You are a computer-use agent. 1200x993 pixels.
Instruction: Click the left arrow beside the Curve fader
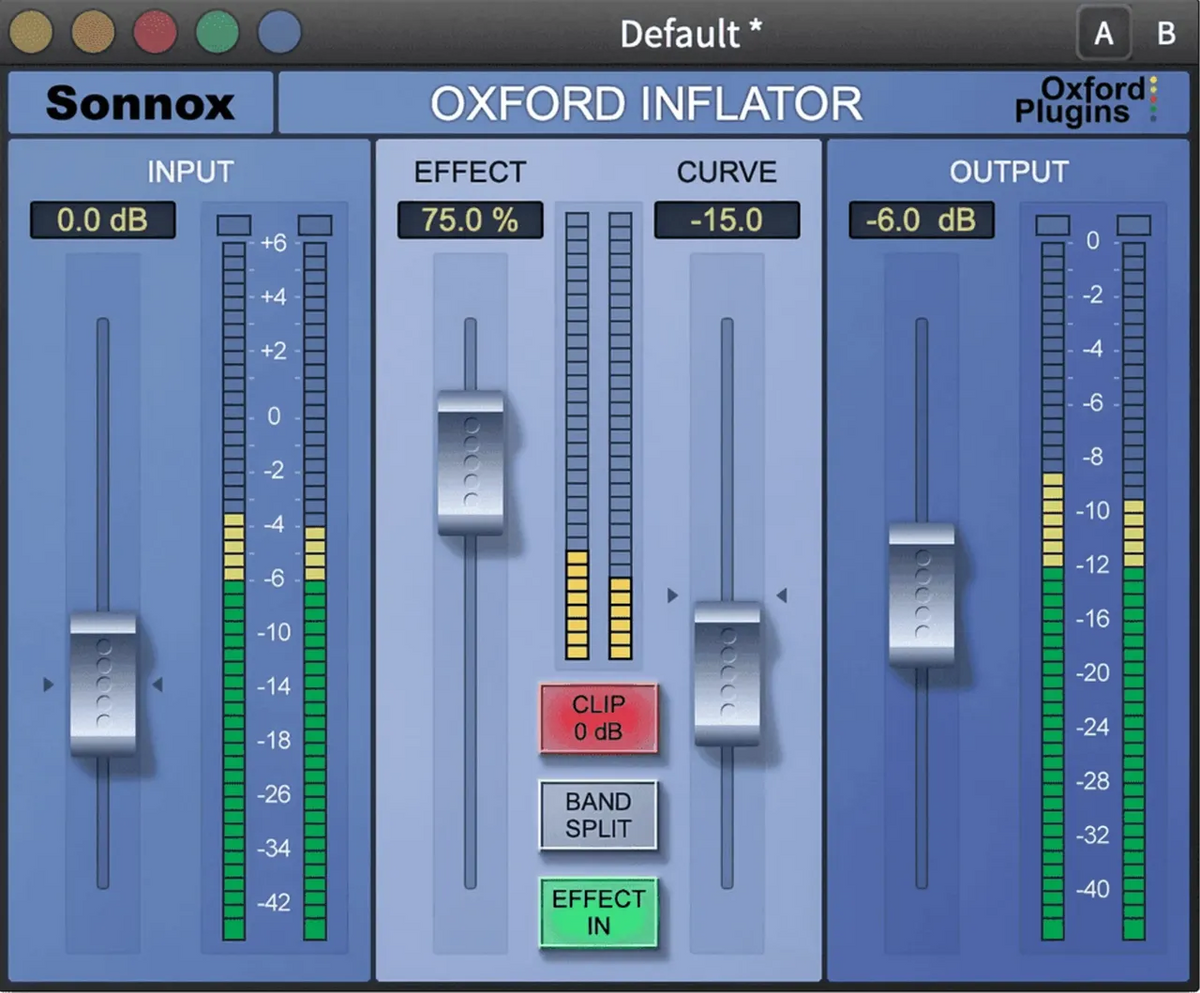[x=672, y=596]
